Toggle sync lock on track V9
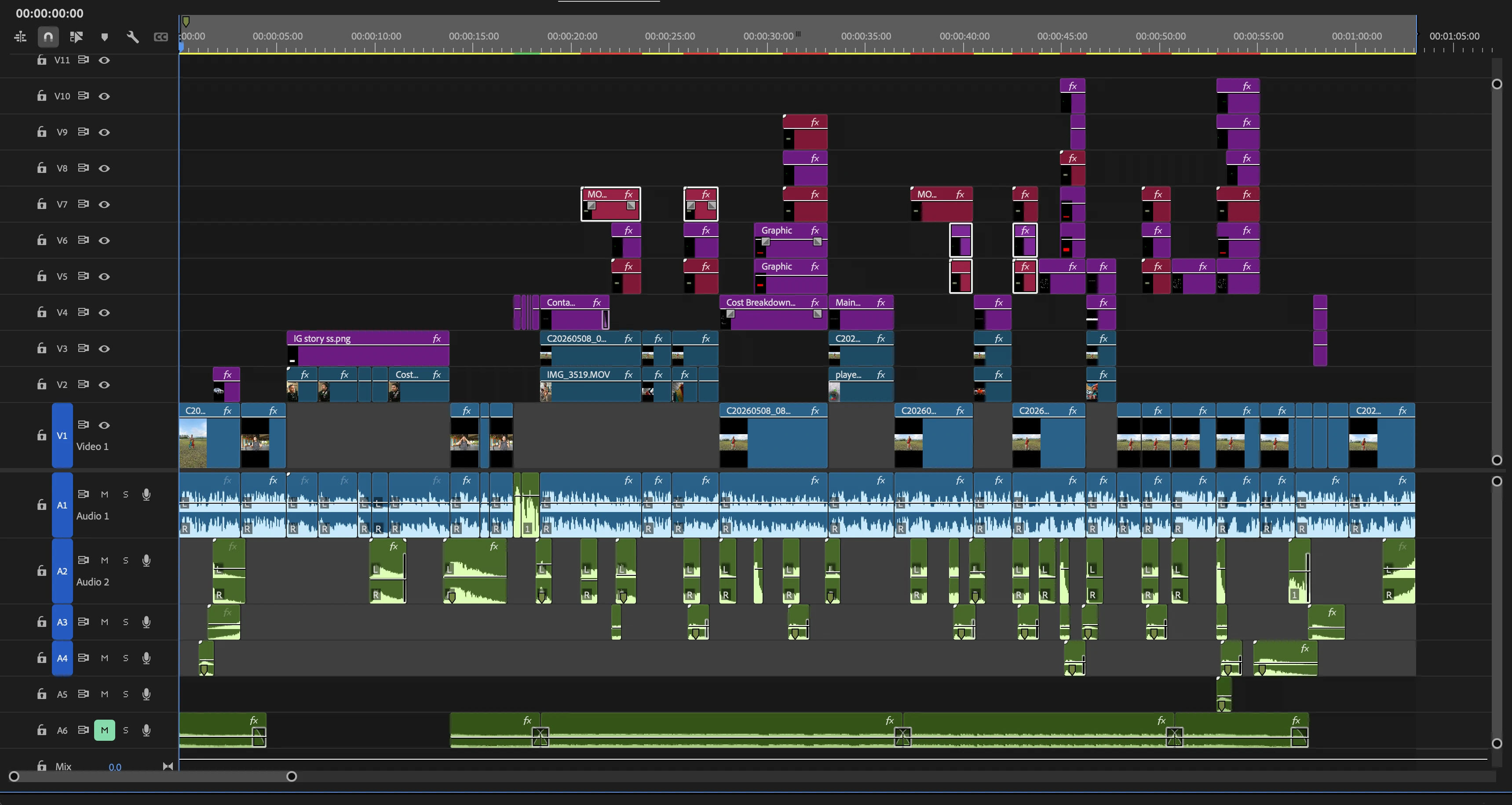The image size is (1512, 805). pyautogui.click(x=84, y=132)
